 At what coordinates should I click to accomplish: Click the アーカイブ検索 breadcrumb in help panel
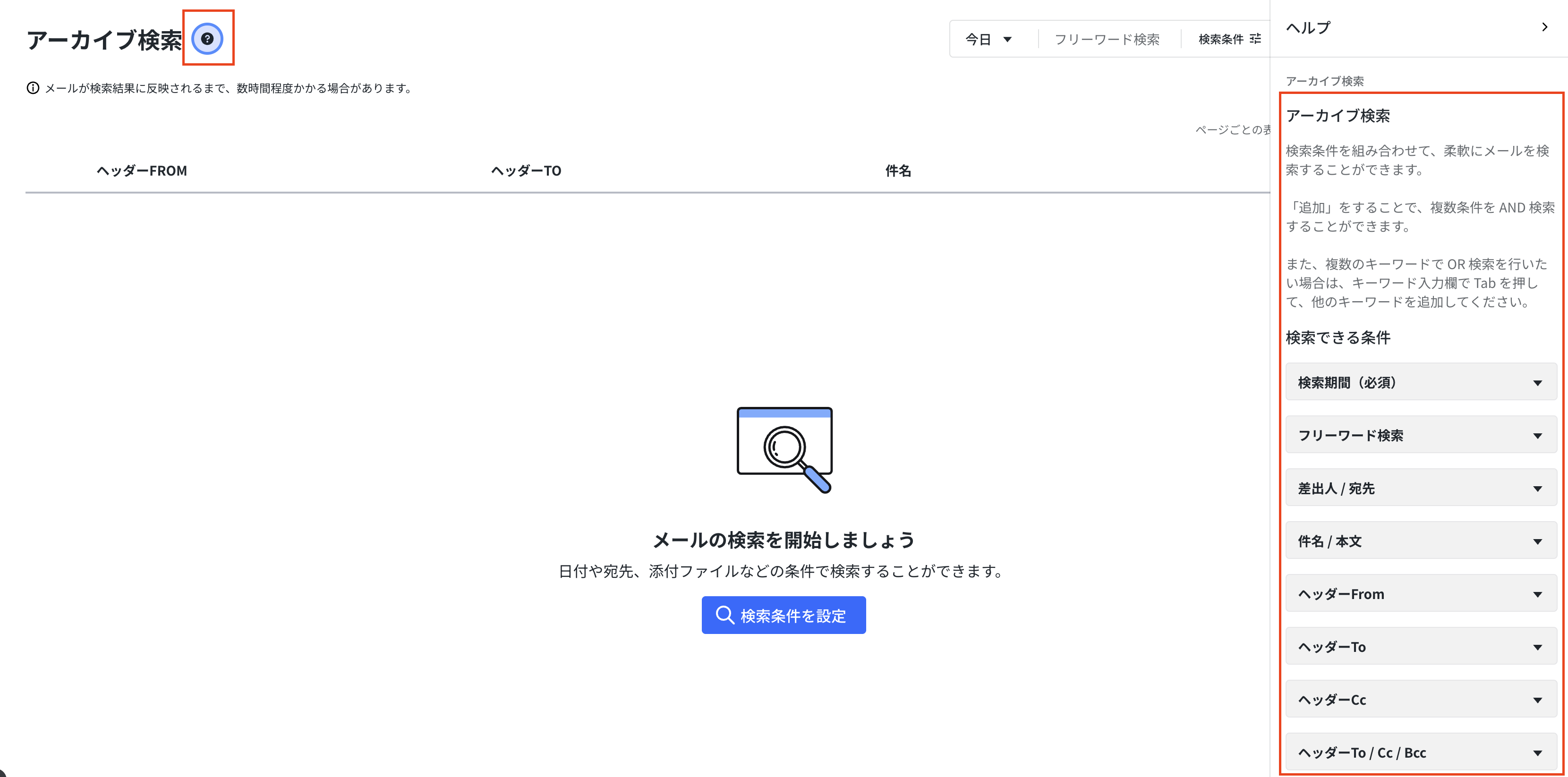click(1324, 81)
